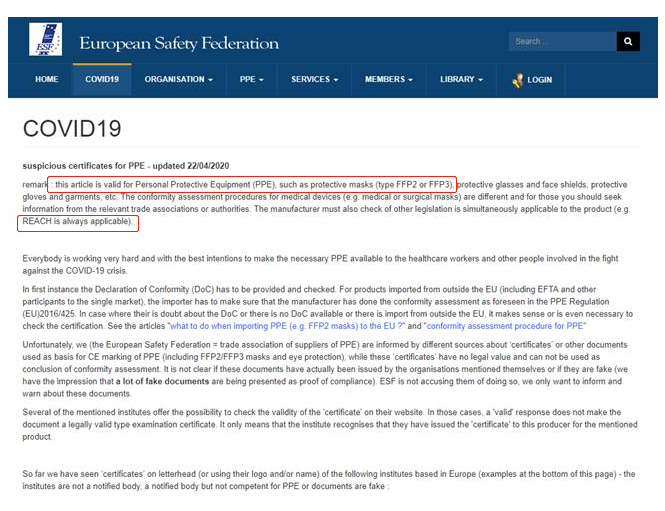Focus the Search input field

(561, 42)
